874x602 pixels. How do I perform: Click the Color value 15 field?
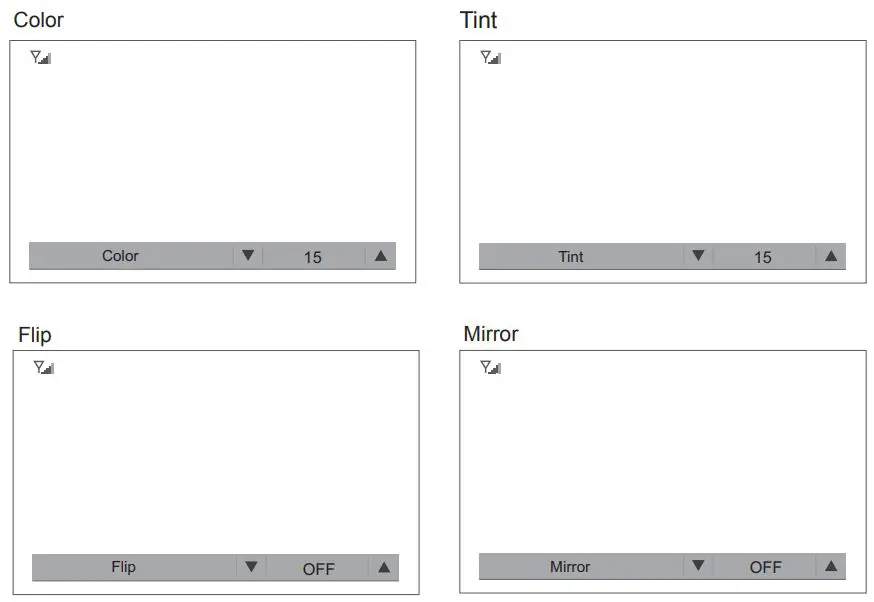[x=313, y=257]
